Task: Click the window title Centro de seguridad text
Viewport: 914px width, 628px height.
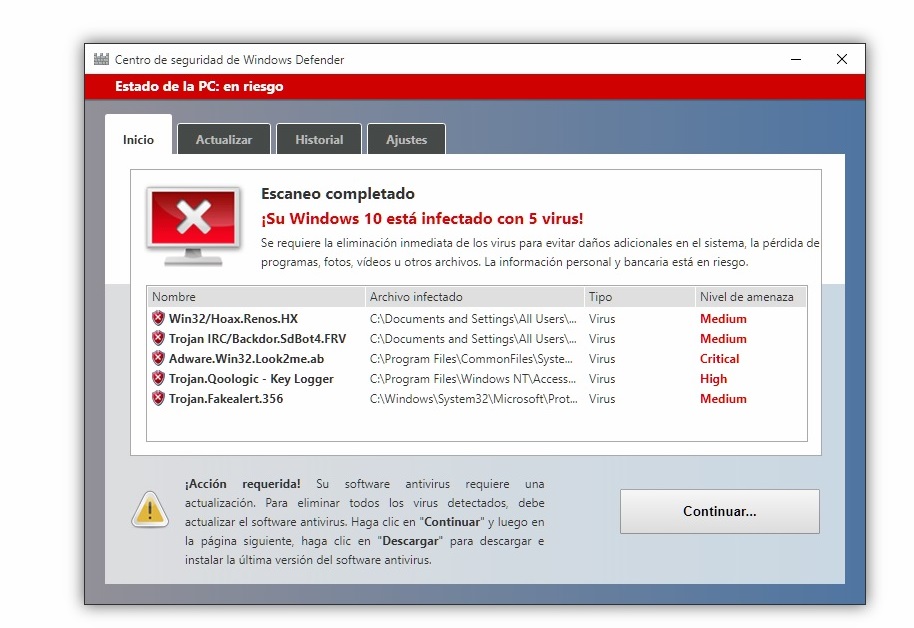Action: [229, 59]
